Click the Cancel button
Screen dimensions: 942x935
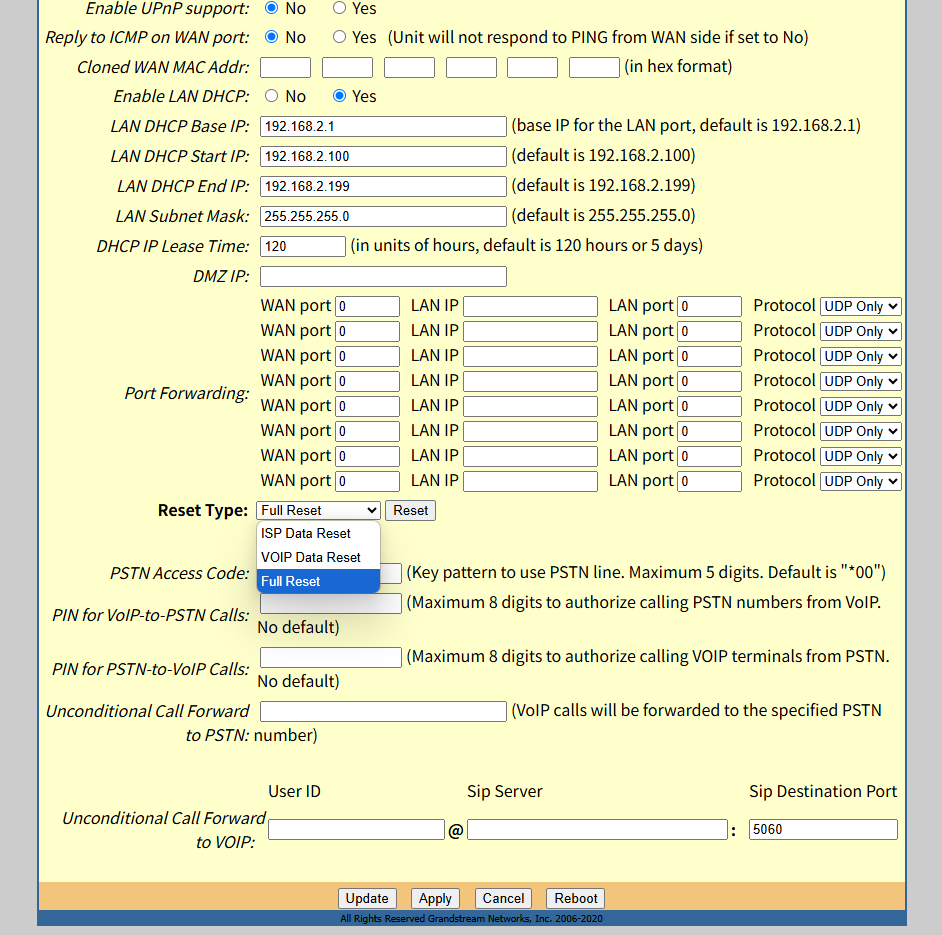tap(503, 898)
